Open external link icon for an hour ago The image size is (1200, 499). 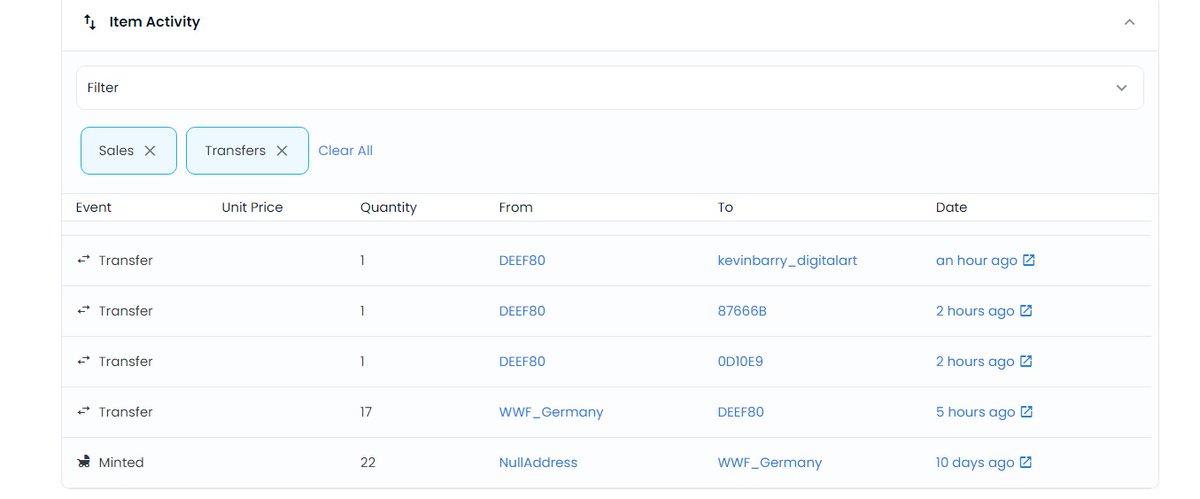tap(1028, 260)
